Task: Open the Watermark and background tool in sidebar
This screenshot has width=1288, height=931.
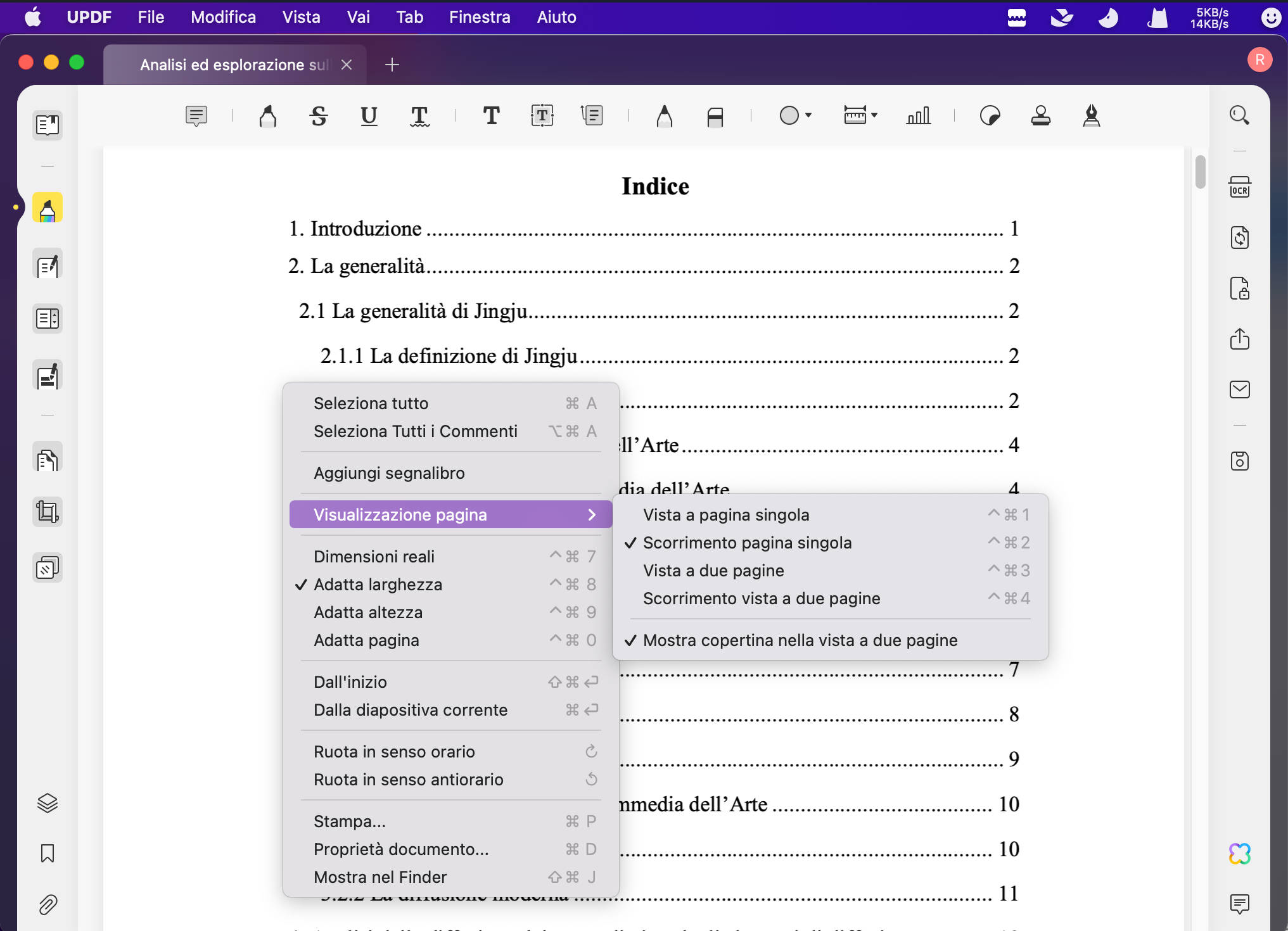Action: pos(48,568)
